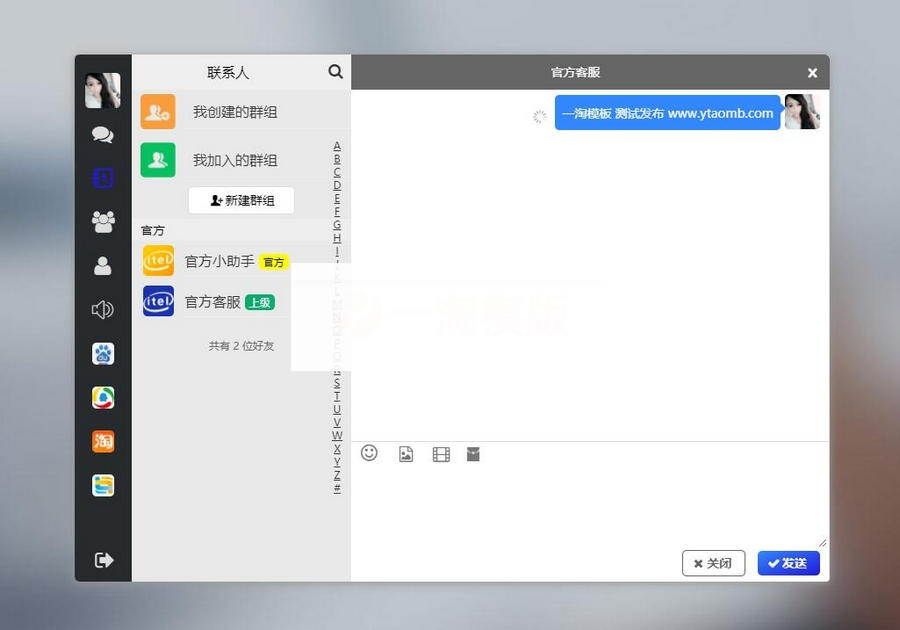Click the itel logo icon in sidebar
Viewport: 900px width, 630px height.
(102, 177)
